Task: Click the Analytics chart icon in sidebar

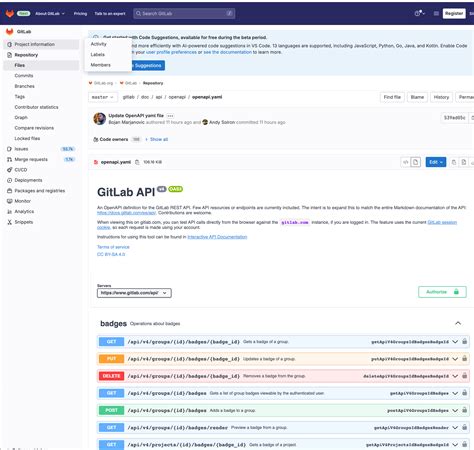Action: [x=9, y=212]
